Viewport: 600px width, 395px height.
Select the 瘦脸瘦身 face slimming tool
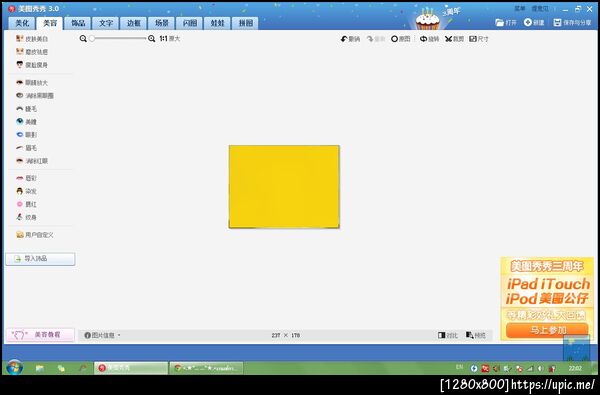[32, 65]
